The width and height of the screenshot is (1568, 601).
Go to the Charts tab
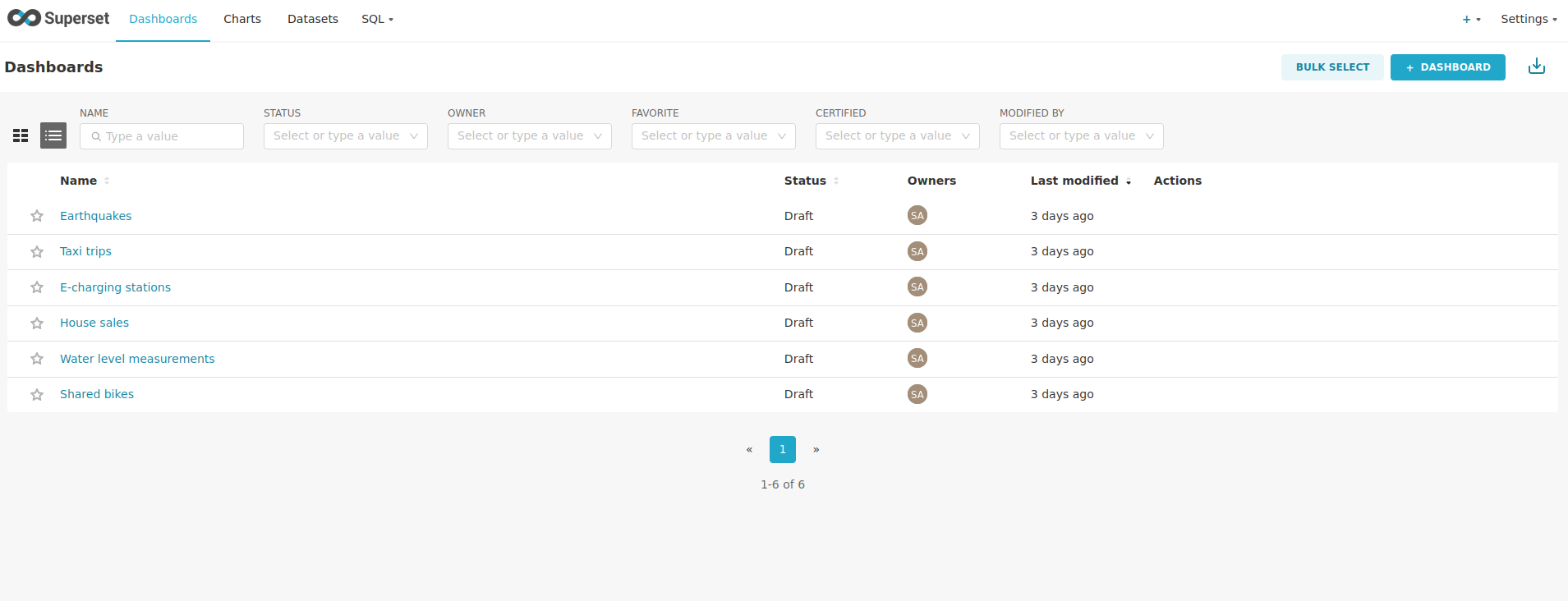tap(242, 19)
